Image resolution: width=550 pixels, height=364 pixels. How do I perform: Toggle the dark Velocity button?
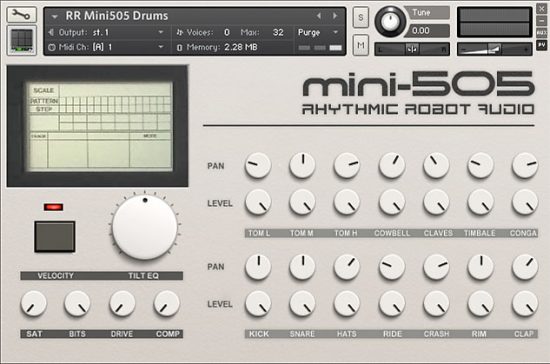pyautogui.click(x=55, y=236)
